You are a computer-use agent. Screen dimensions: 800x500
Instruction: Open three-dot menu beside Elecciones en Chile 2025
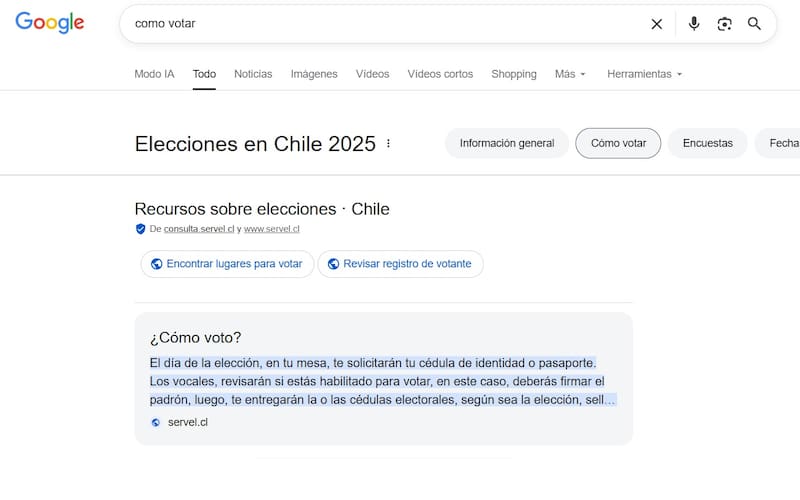tap(389, 144)
